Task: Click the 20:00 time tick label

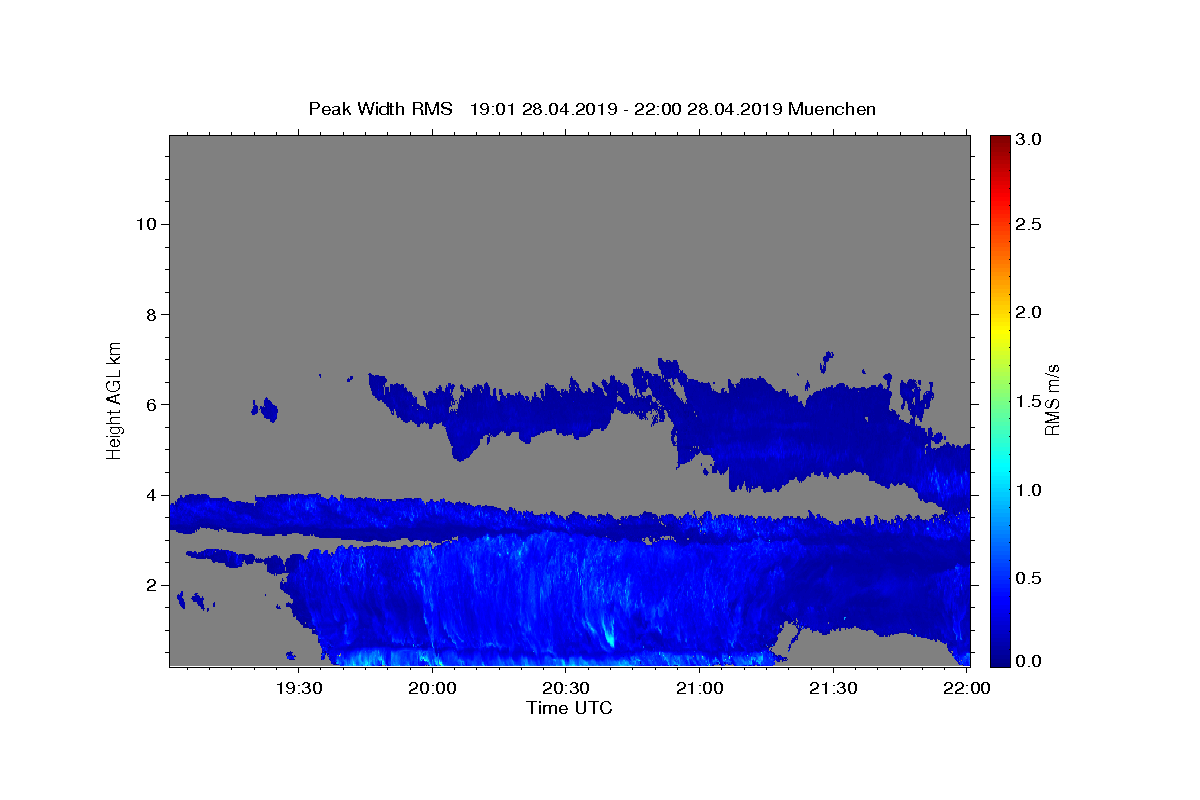Action: pos(433,688)
